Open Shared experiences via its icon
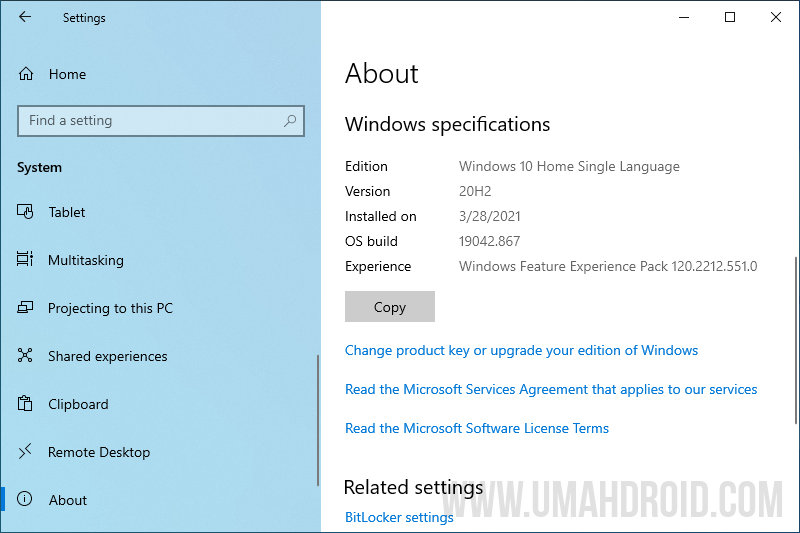Screen dimensions: 800x533 [x=25, y=355]
